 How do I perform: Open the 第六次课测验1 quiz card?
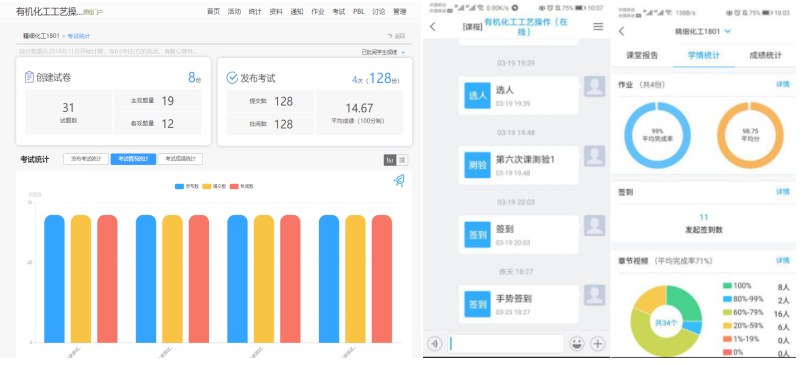click(518, 165)
